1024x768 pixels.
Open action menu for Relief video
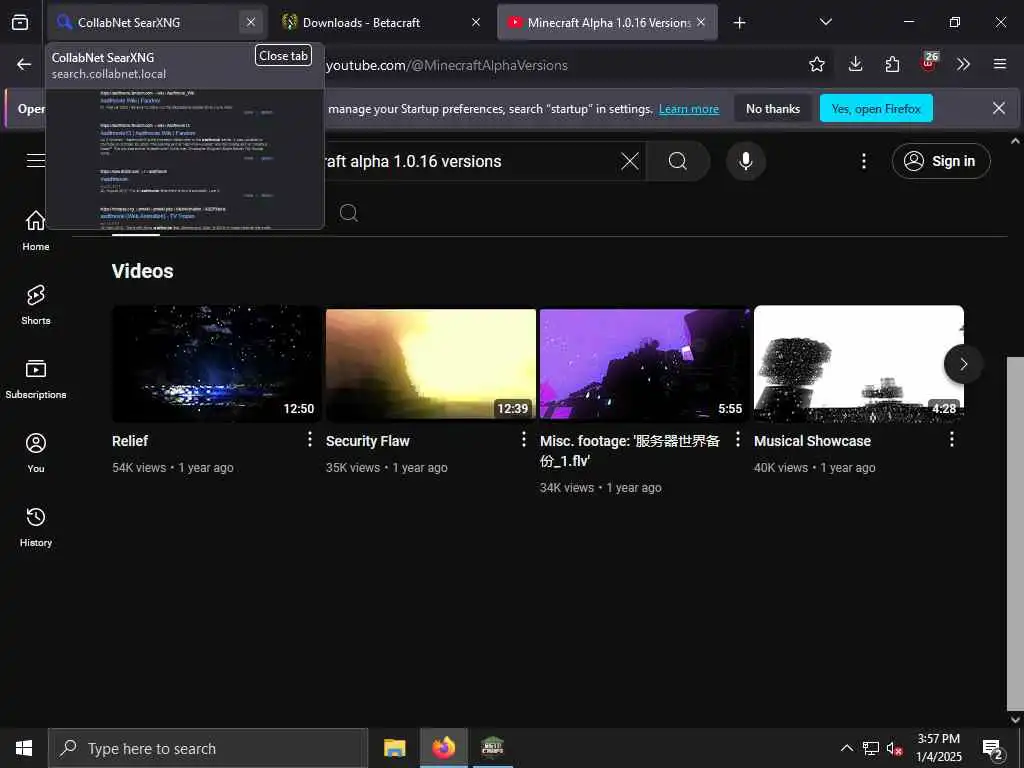[x=310, y=440]
